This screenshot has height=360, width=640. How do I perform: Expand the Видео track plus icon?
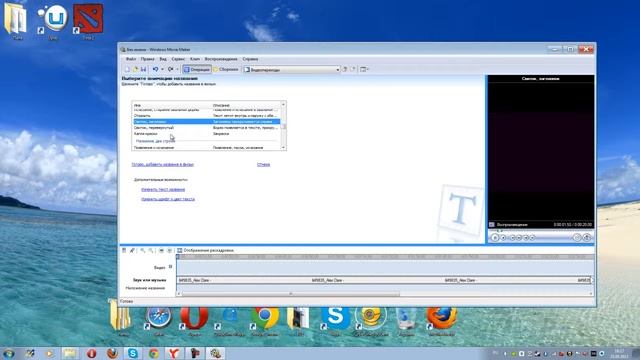pos(170,267)
